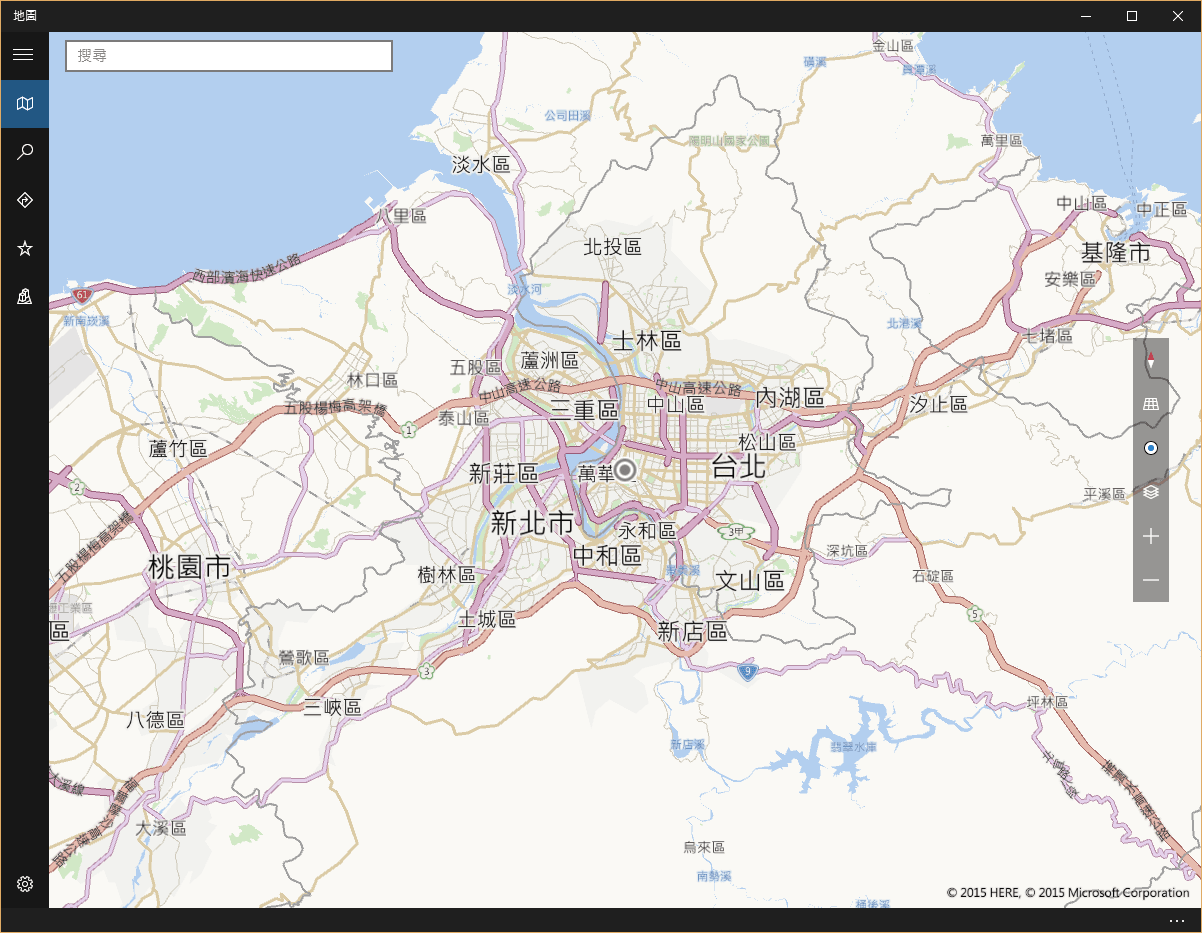
Task: Click the 松山區 district label
Action: tap(767, 441)
